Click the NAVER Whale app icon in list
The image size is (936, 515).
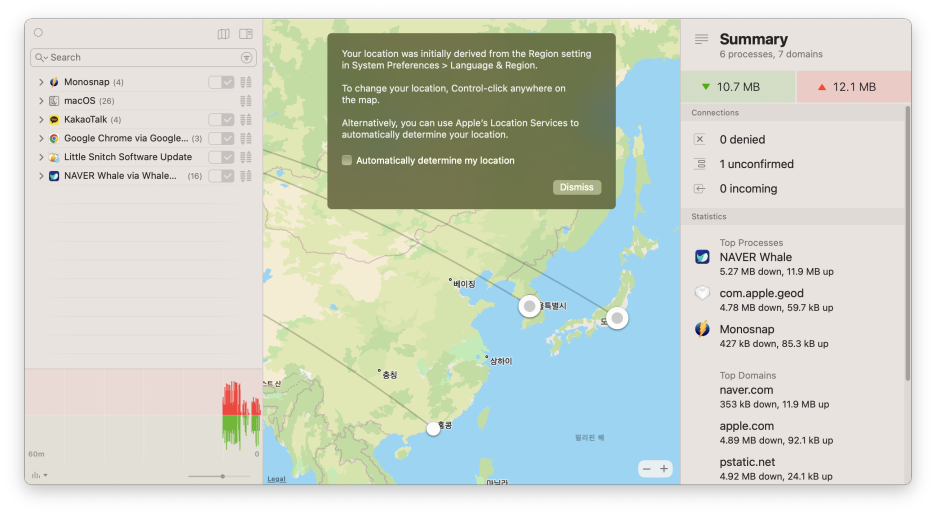pos(54,176)
